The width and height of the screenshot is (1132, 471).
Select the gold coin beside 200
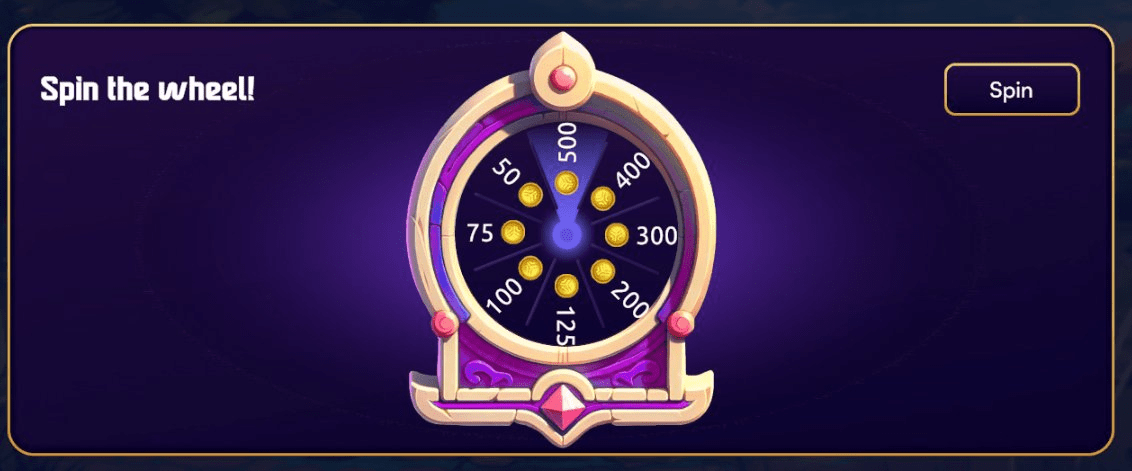point(603,271)
